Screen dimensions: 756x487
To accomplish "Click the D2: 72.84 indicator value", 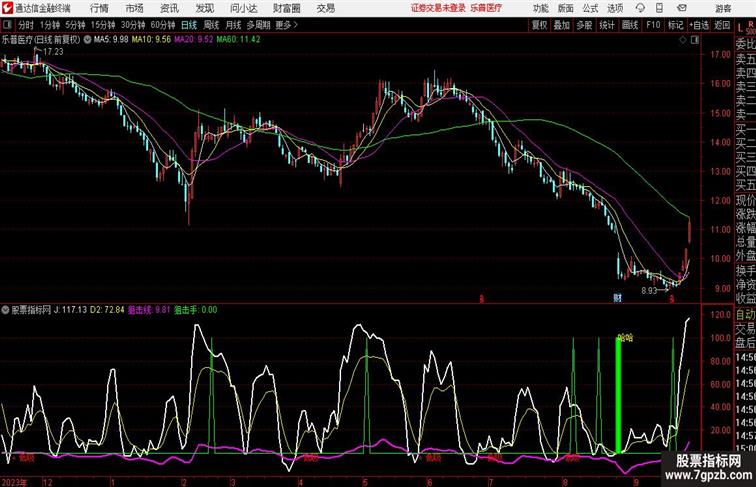I will click(107, 310).
